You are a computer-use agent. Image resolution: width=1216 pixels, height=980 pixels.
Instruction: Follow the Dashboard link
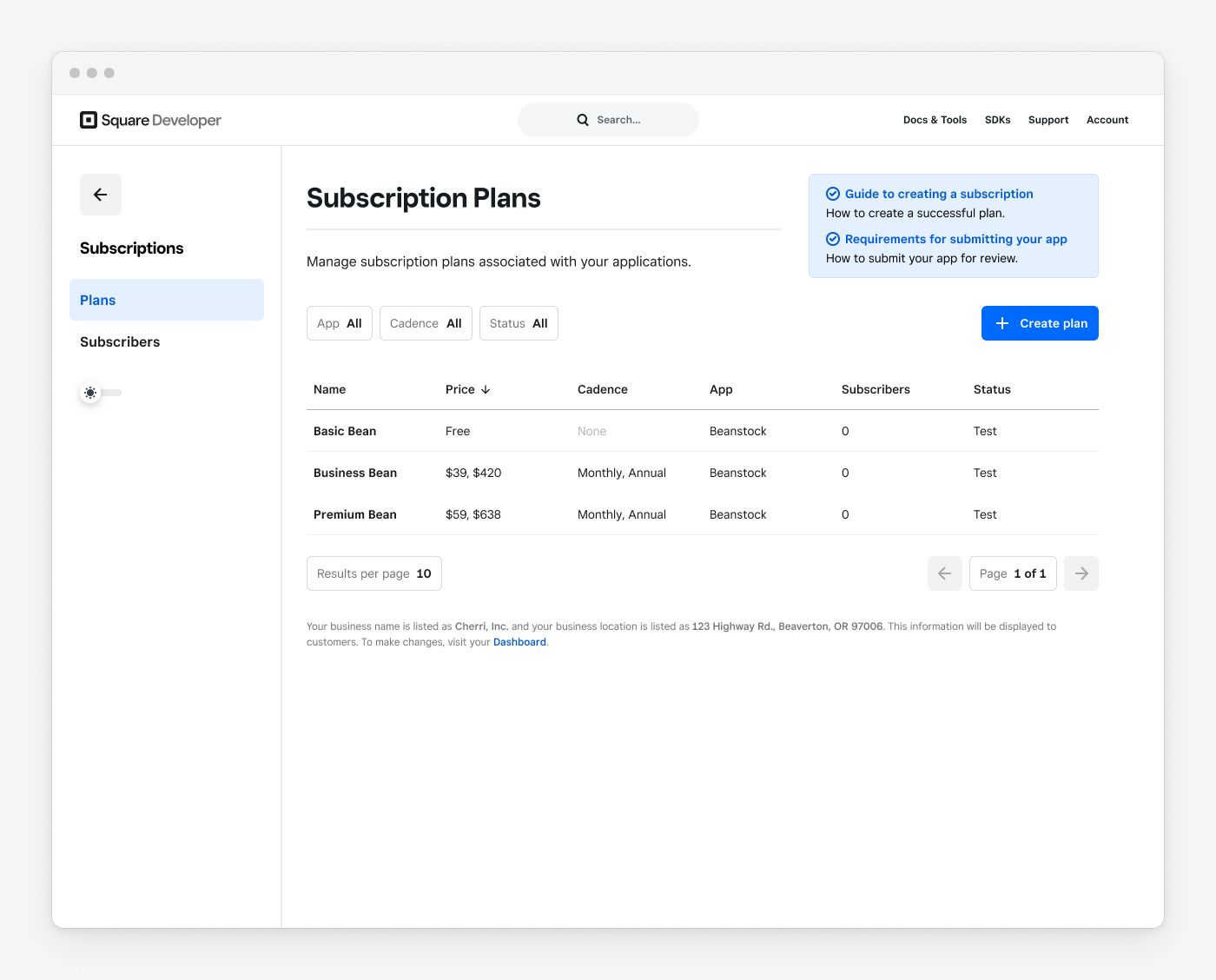519,642
